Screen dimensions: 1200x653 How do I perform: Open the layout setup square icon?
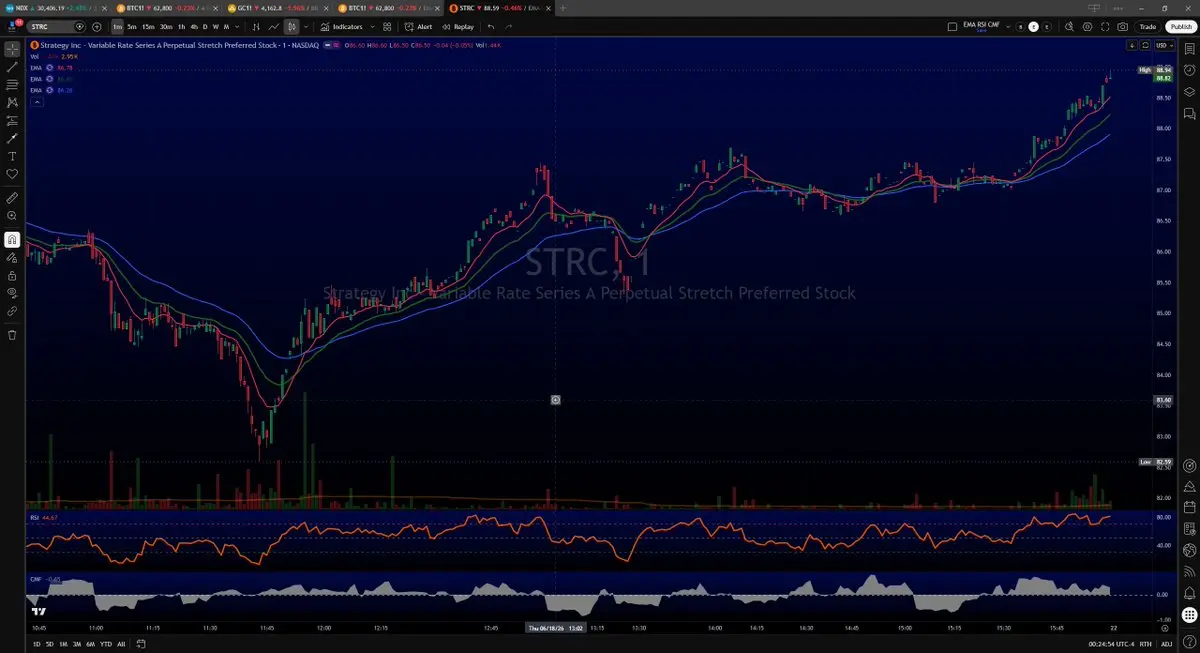pyautogui.click(x=951, y=27)
